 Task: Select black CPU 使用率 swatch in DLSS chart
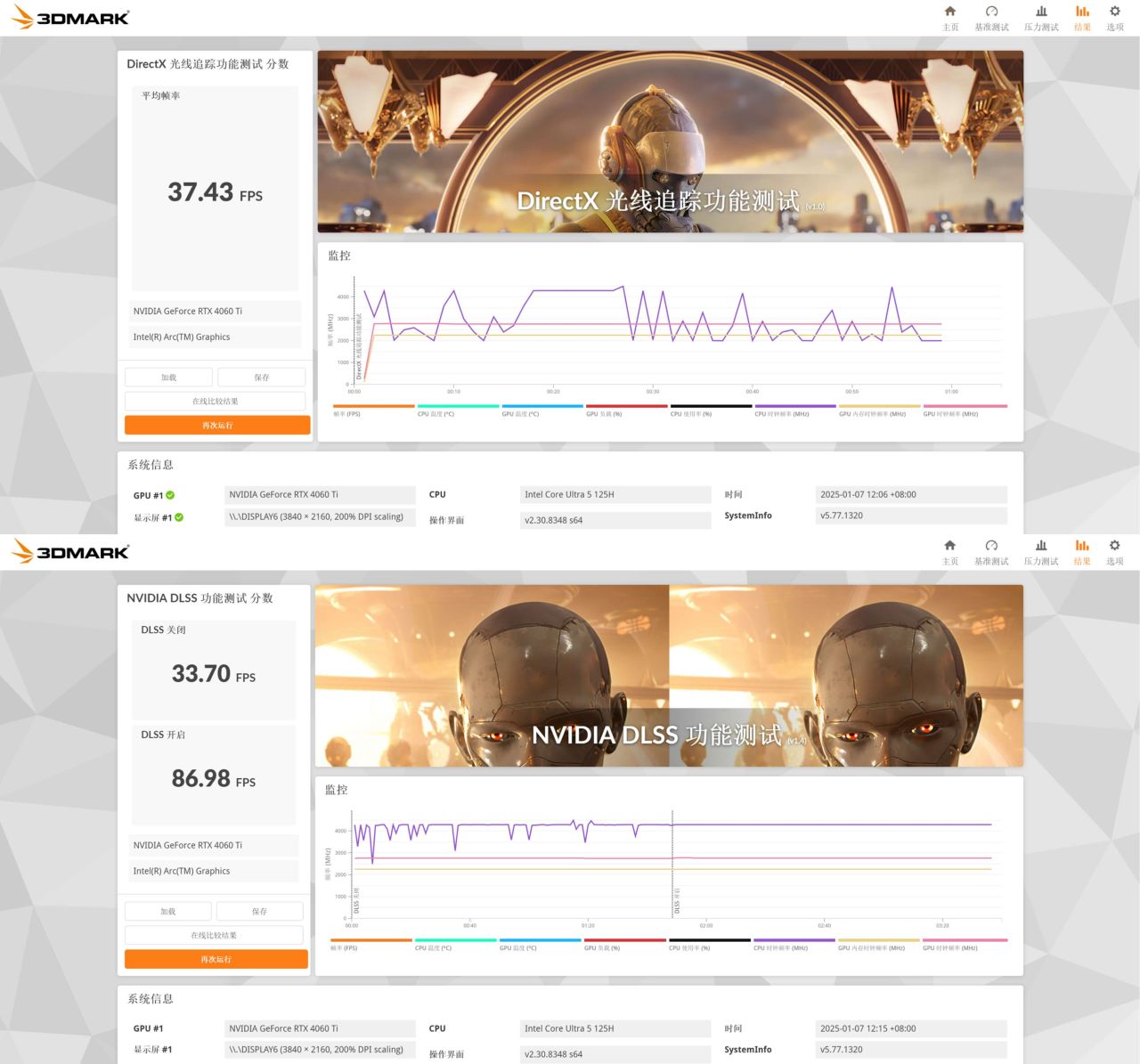point(710,940)
